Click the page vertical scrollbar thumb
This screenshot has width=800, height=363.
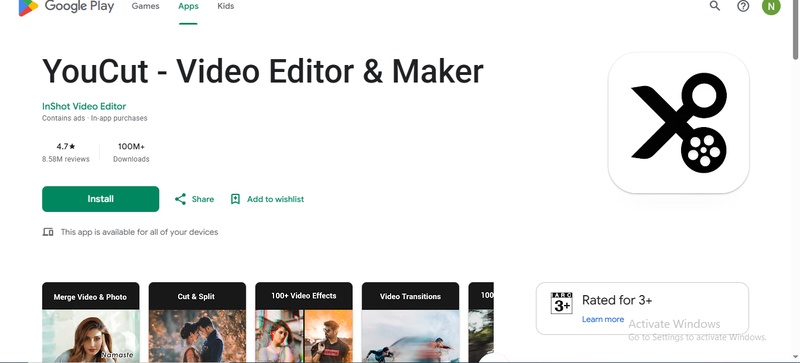[x=796, y=30]
